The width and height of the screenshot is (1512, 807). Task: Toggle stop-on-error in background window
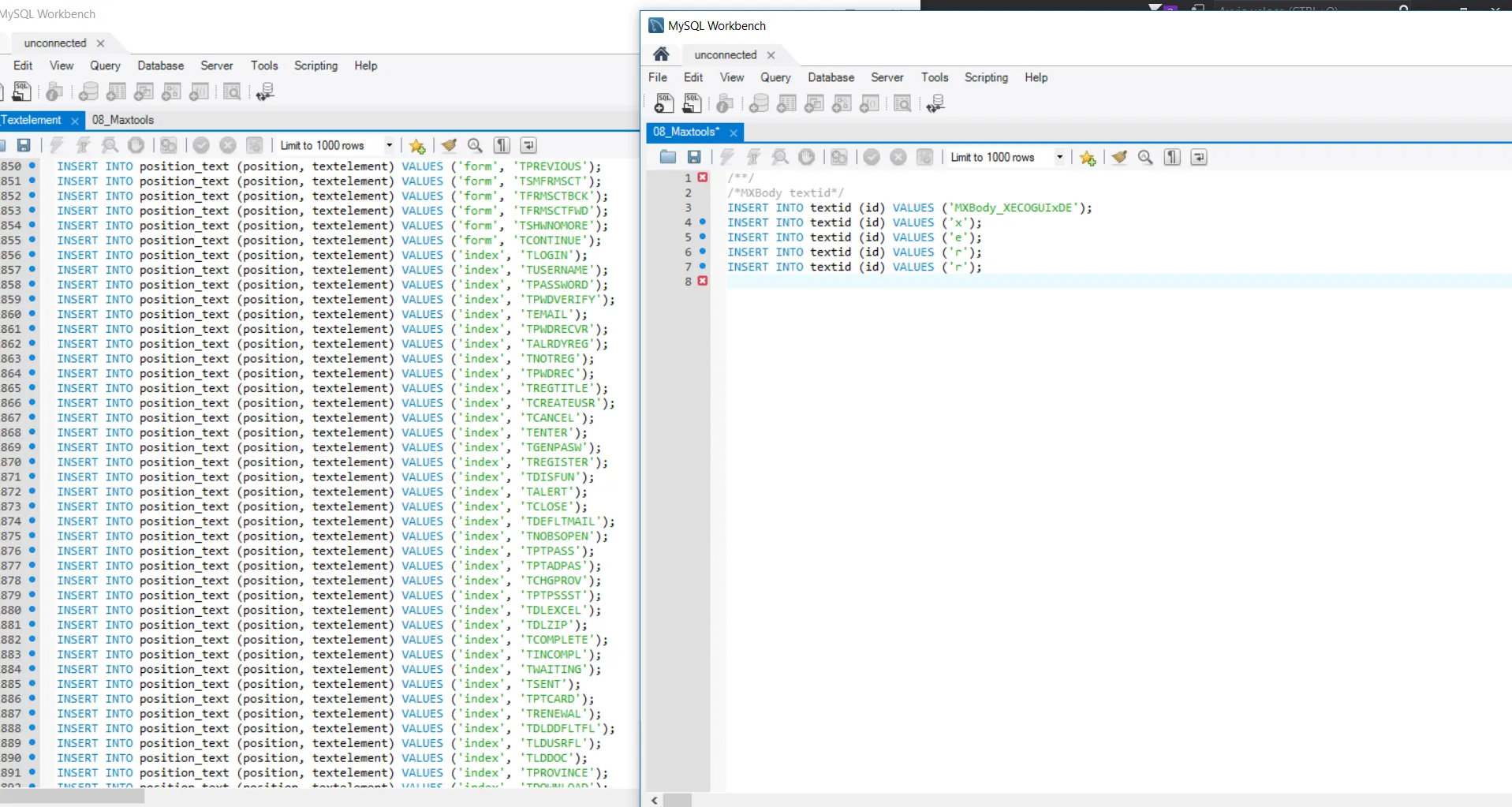click(169, 145)
